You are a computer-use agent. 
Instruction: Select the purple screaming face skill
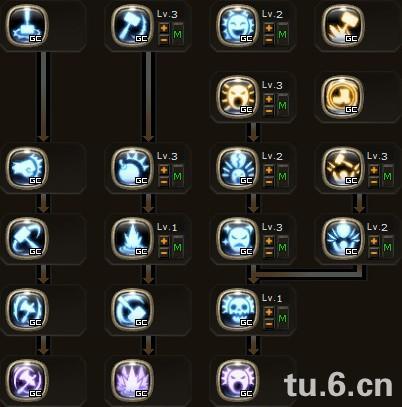(238, 380)
